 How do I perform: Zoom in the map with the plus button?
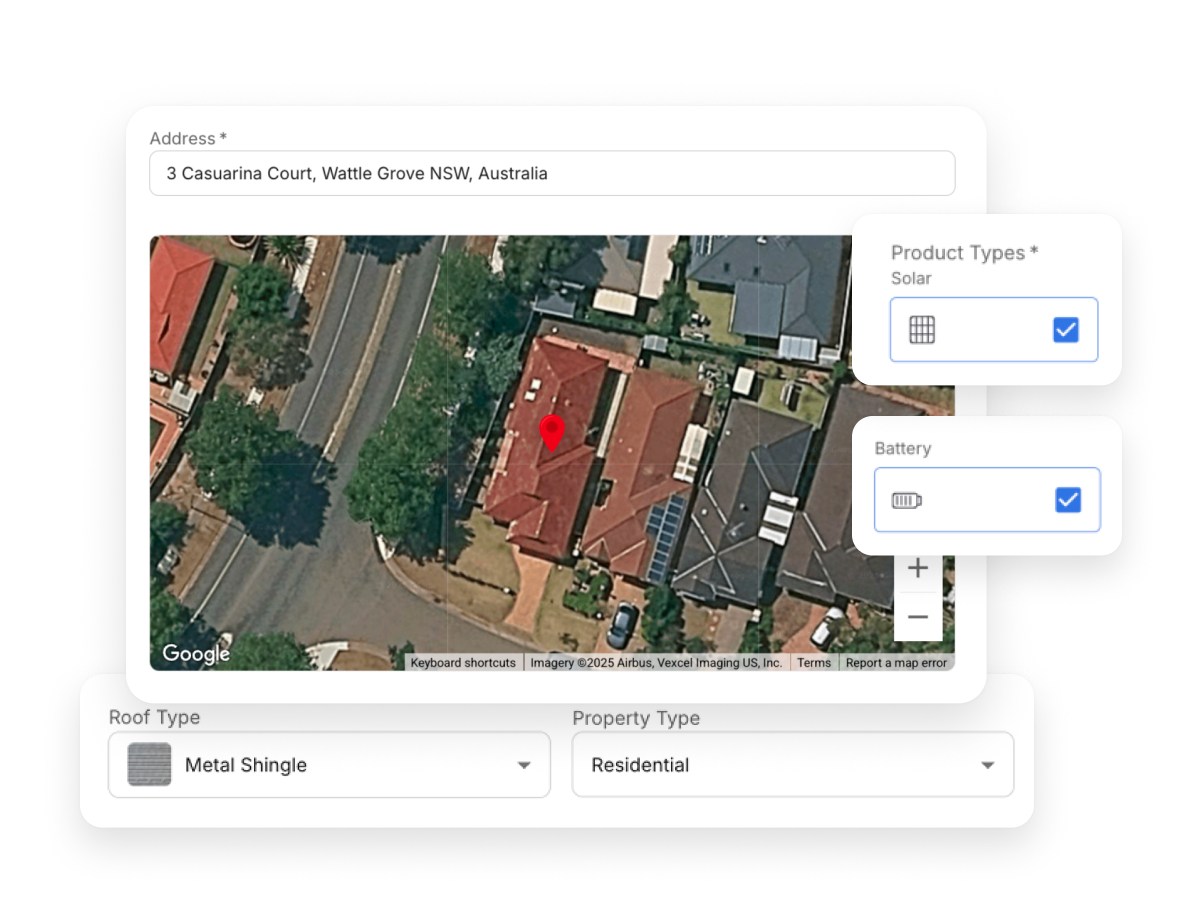[918, 569]
